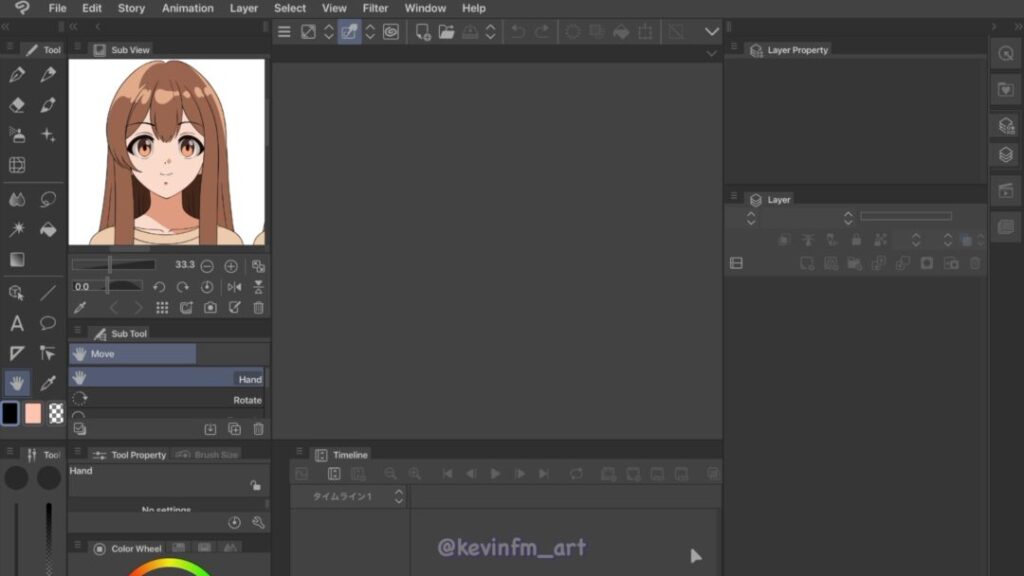This screenshot has height=576, width=1024.
Task: Pick the Gradient tool
Action: click(17, 260)
